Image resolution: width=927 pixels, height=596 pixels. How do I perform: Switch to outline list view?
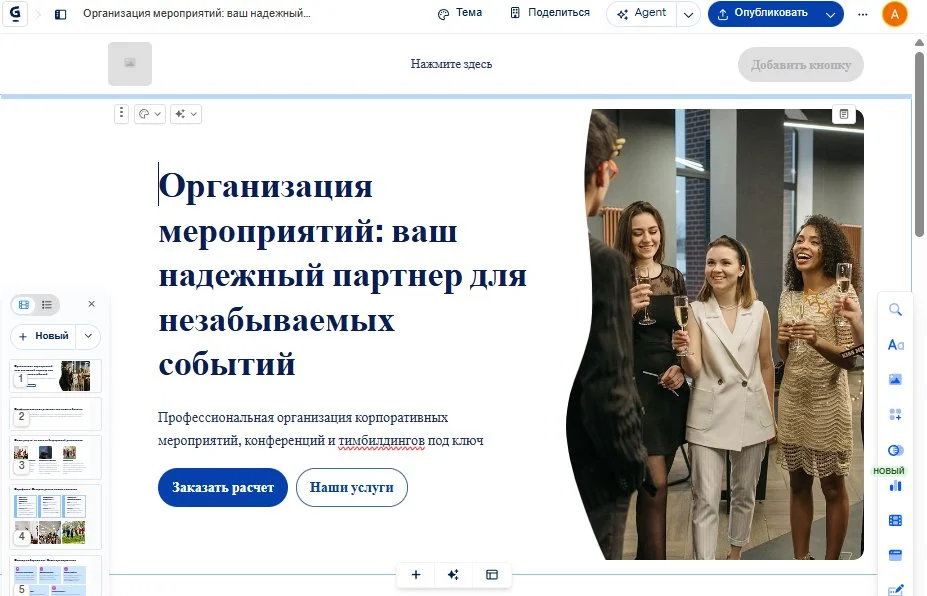[47, 305]
